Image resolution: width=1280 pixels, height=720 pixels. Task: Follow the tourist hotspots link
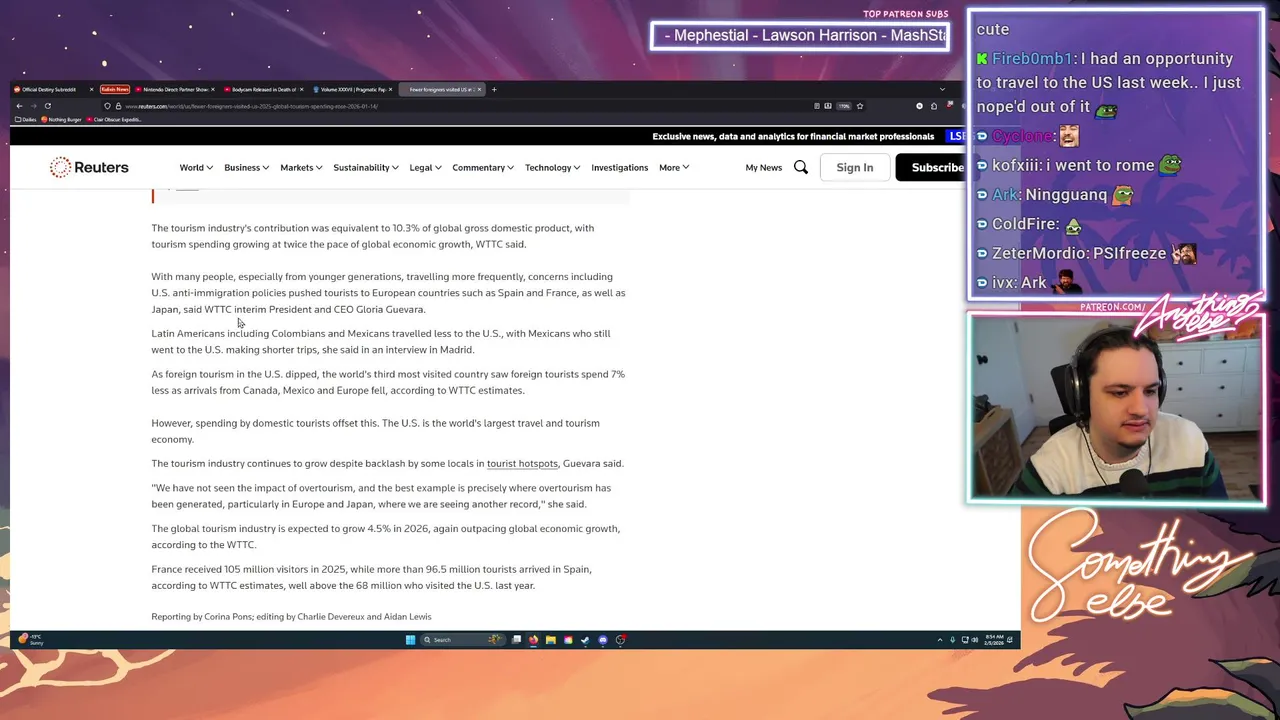coord(522,464)
